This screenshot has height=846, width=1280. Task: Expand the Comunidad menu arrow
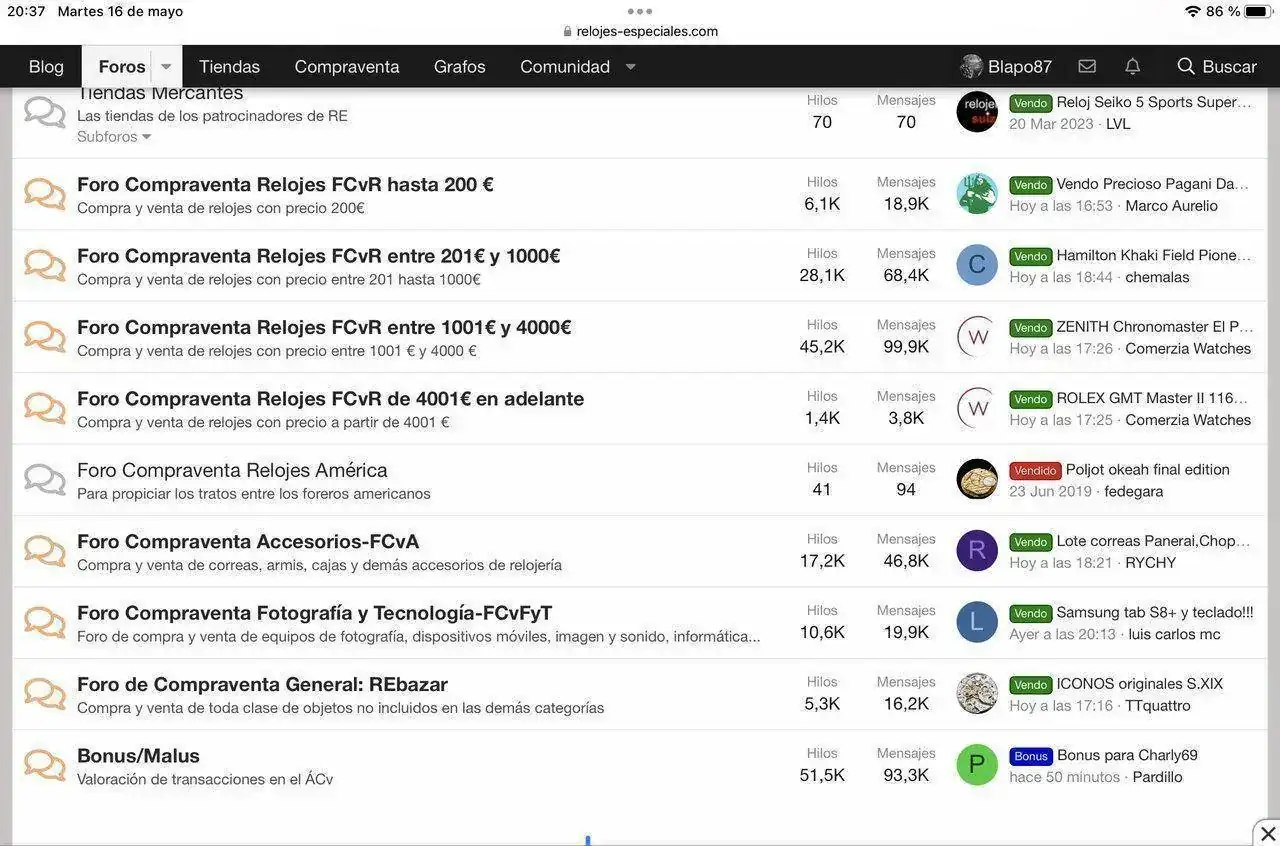tap(630, 66)
